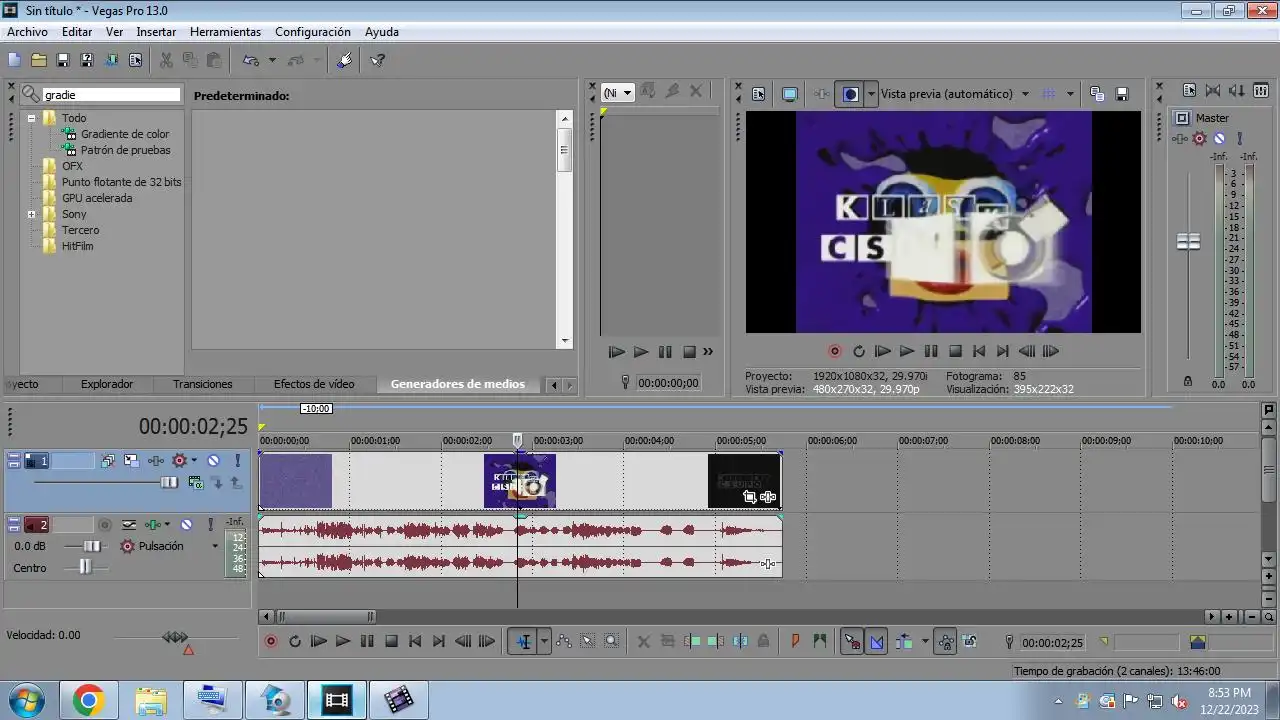Select the Envelope edit tool
This screenshot has height=720, width=1280.
click(564, 642)
